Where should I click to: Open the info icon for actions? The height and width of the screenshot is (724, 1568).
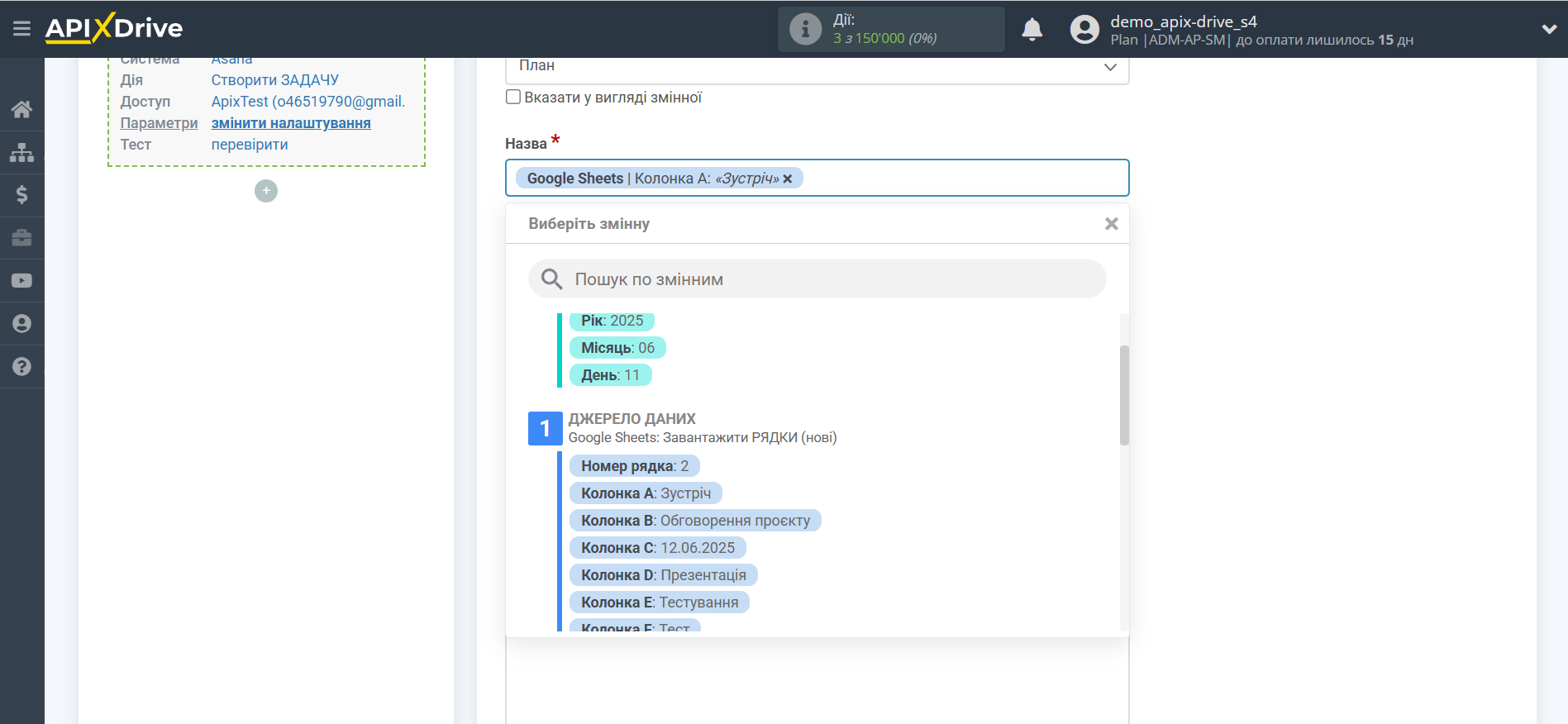click(805, 29)
